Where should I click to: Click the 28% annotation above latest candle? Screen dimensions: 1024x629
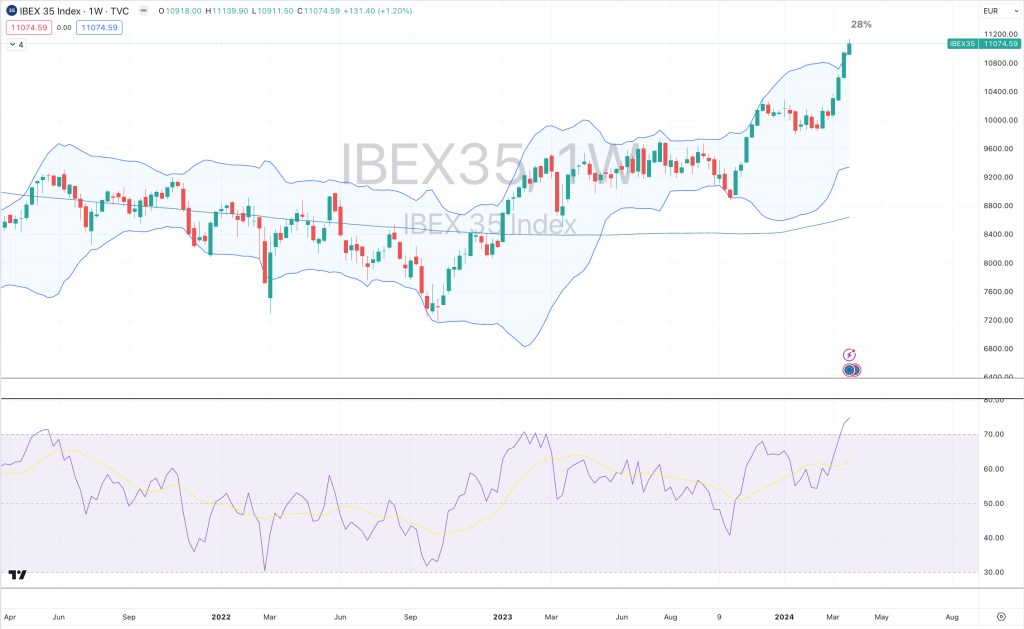(860, 24)
